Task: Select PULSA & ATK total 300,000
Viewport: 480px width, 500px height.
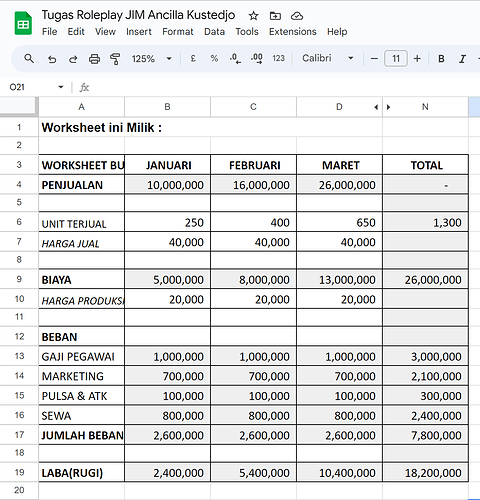Action: [x=426, y=396]
